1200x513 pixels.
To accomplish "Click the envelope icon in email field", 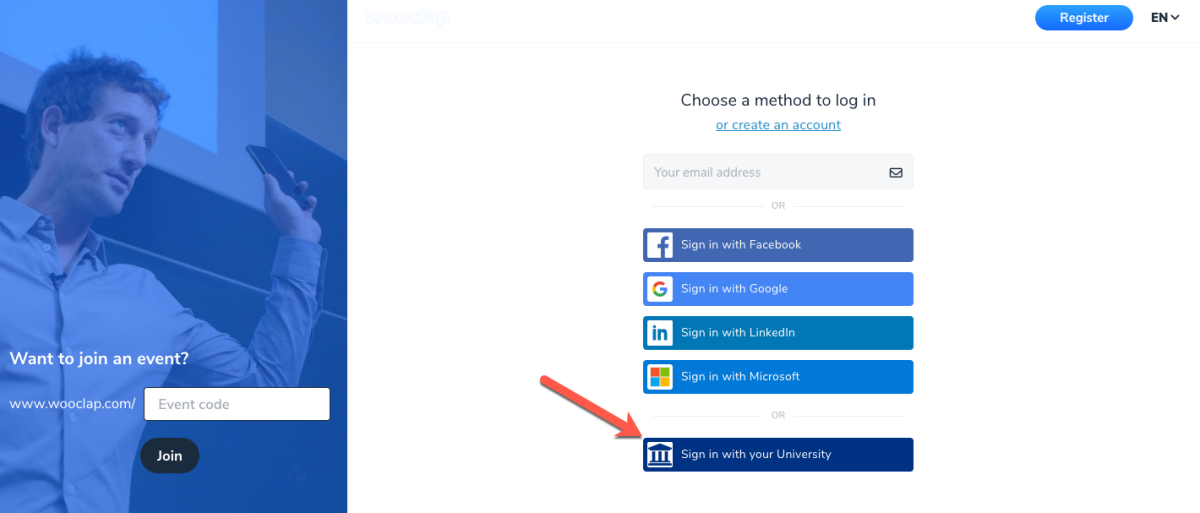I will (896, 172).
